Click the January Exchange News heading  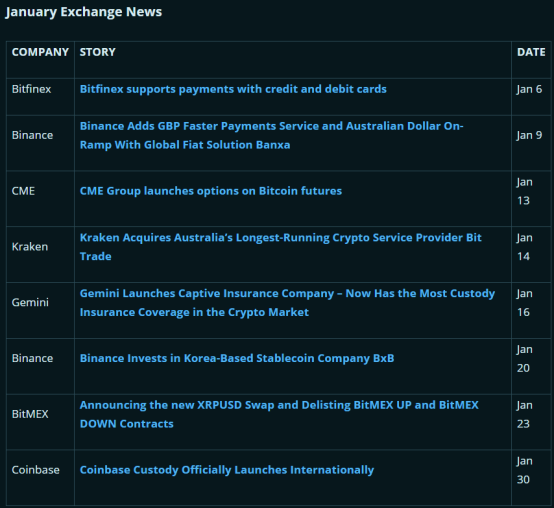tap(84, 12)
